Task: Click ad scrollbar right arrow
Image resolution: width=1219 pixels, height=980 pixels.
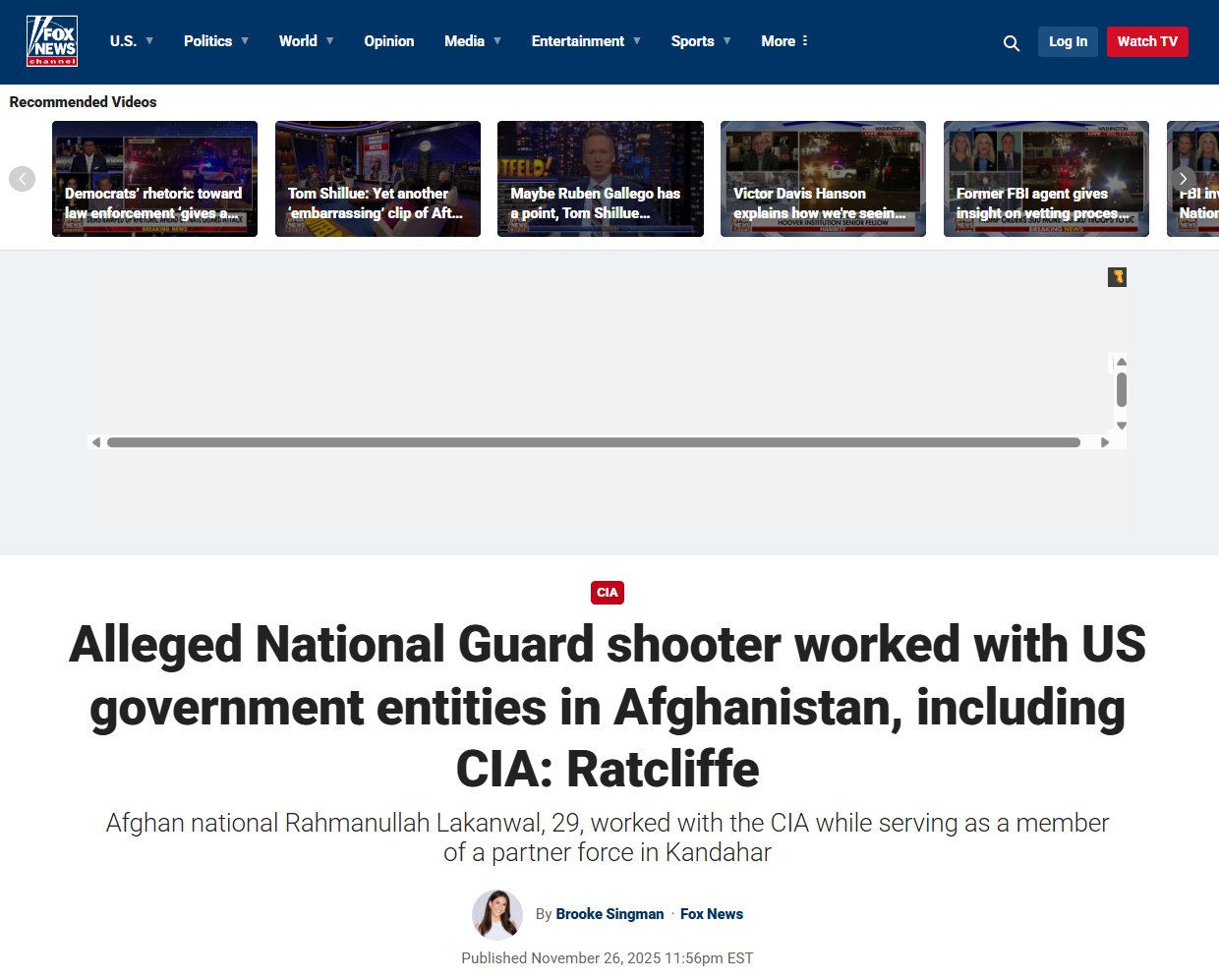Action: tap(1105, 442)
